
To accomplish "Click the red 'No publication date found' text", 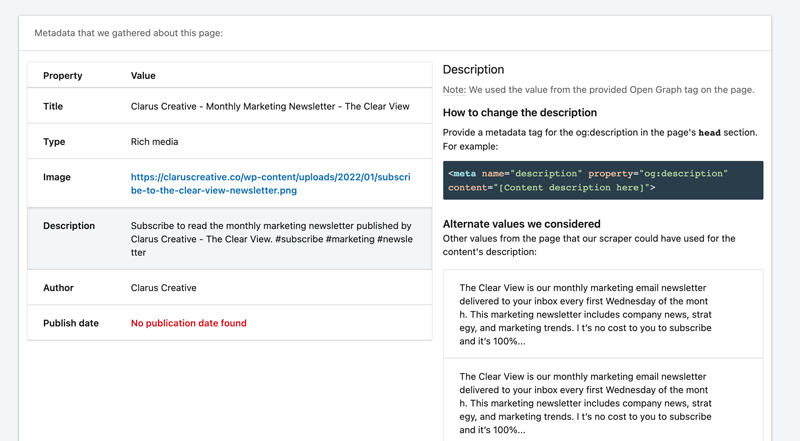I will pos(188,323).
